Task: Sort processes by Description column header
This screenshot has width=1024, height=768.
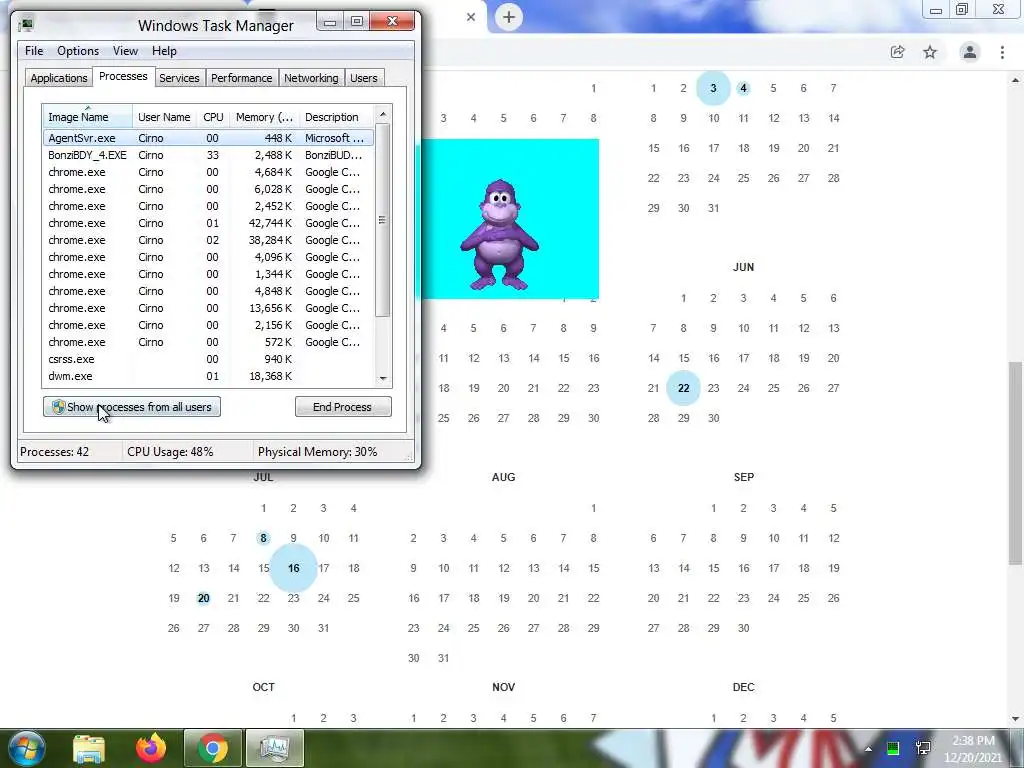Action: [336, 117]
